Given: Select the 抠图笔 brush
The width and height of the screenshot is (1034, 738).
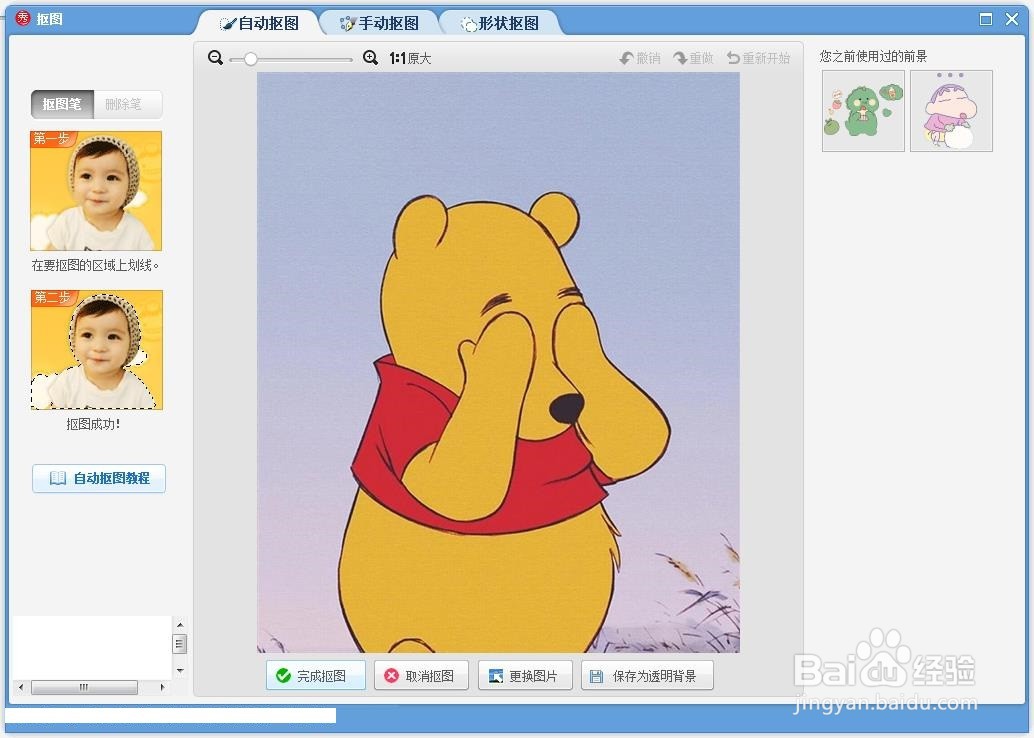Looking at the screenshot, I should coord(63,104).
